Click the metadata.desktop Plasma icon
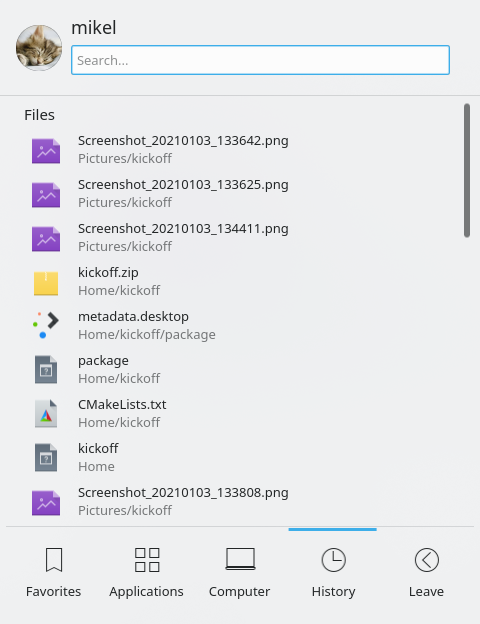The width and height of the screenshot is (480, 624). (46, 325)
